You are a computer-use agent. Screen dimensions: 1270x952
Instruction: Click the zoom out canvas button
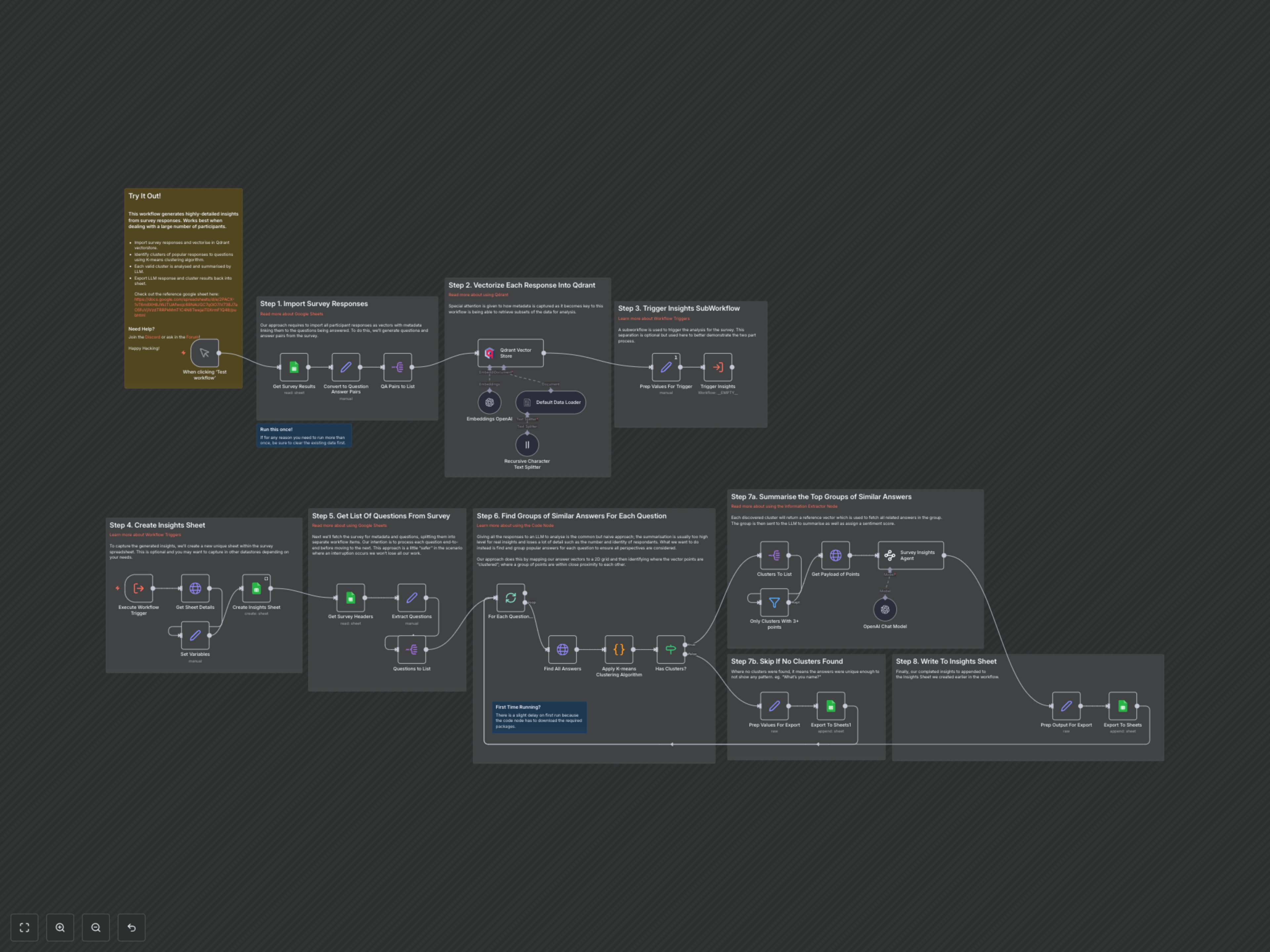point(96,927)
